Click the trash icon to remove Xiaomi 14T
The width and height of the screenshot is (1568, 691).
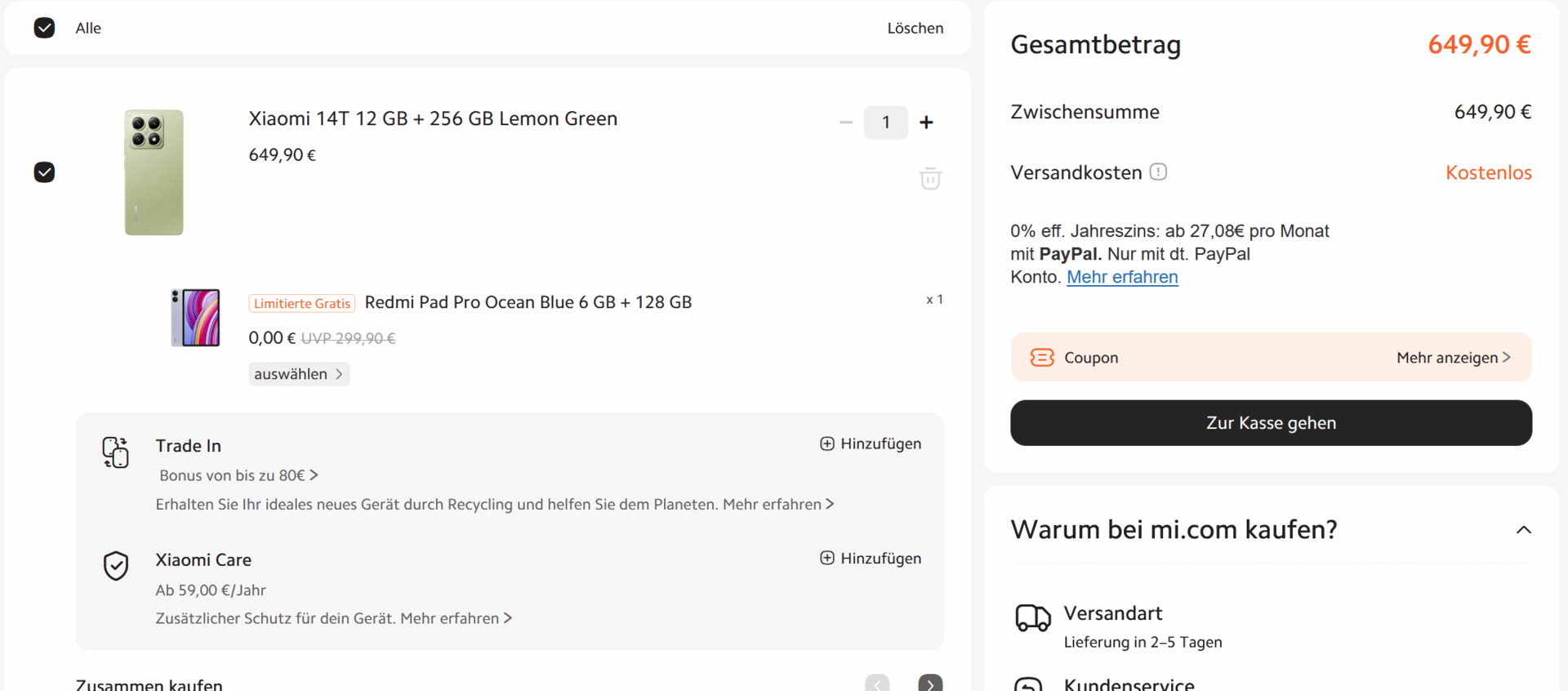click(930, 178)
